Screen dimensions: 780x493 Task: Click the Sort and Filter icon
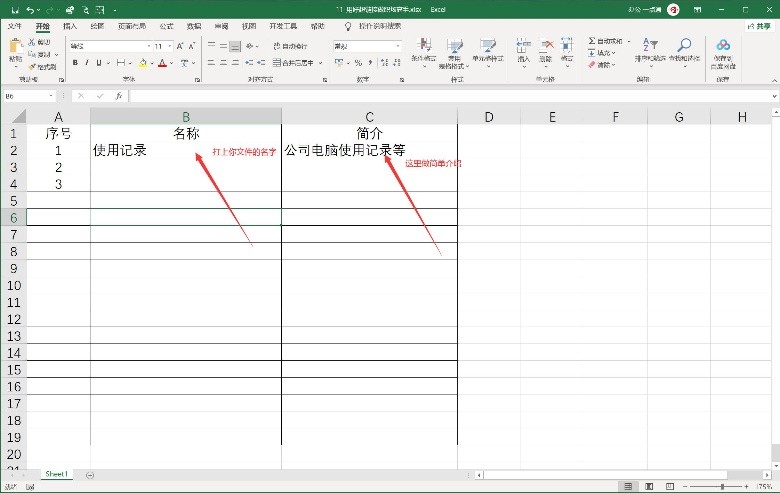(650, 45)
